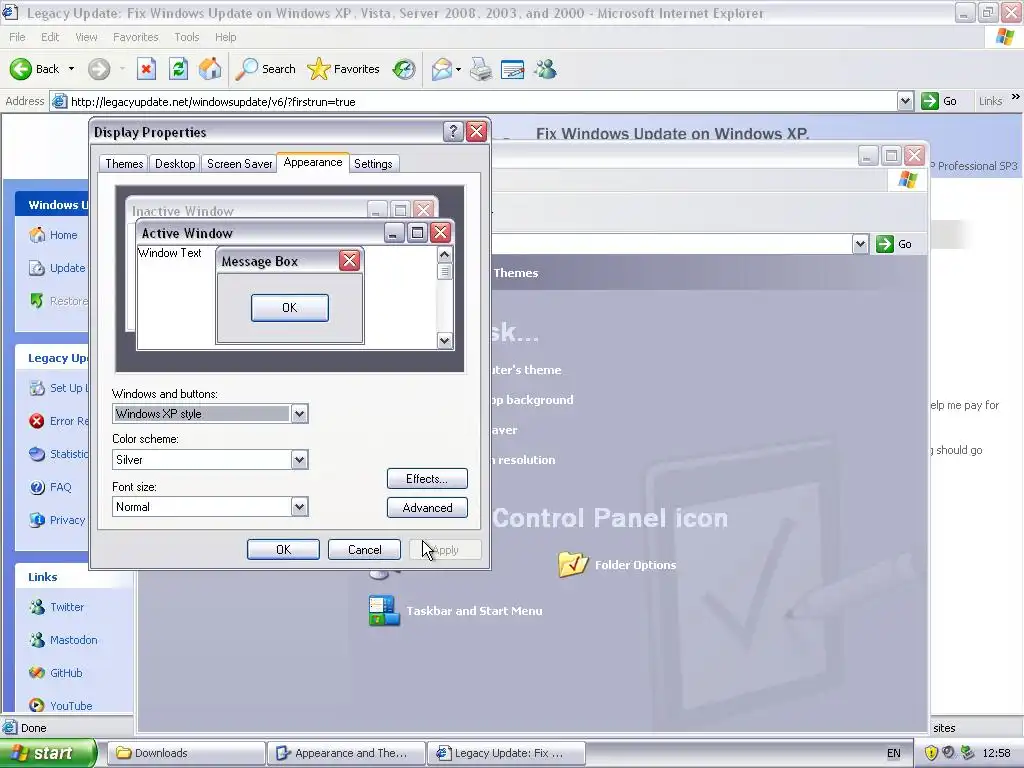Open the Effects... button
Screen dimensions: 1024x768
(x=427, y=479)
